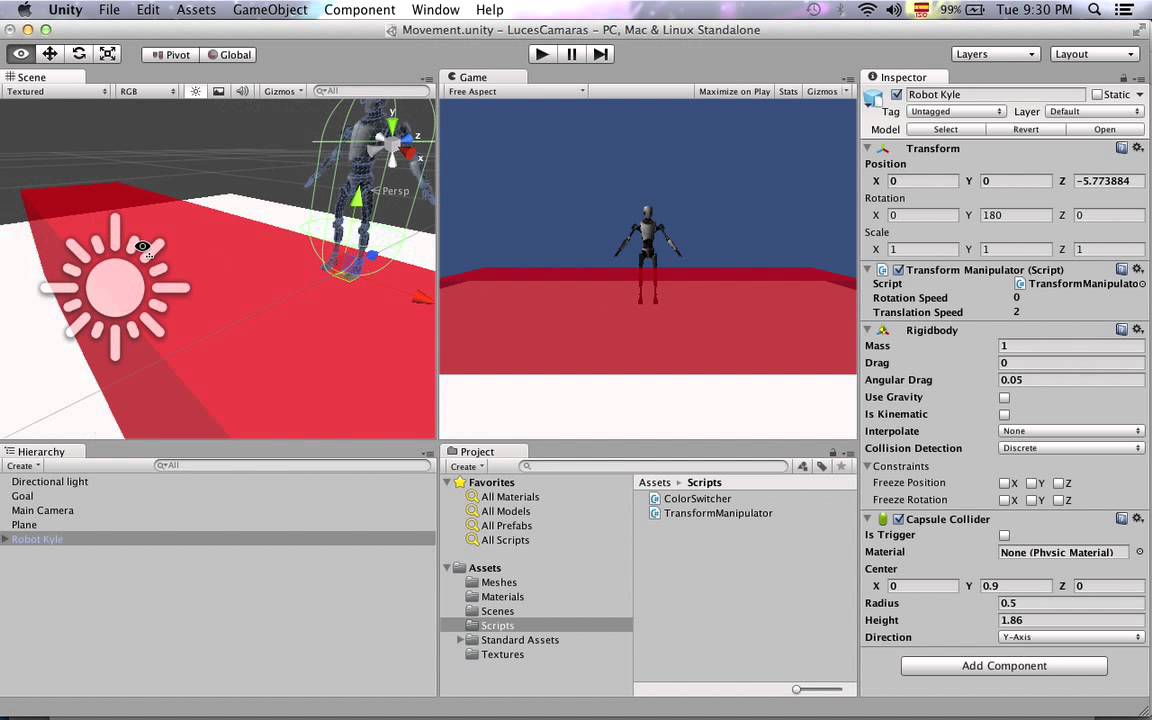Toggle scene lighting sun icon
This screenshot has width=1152, height=720.
tap(195, 91)
